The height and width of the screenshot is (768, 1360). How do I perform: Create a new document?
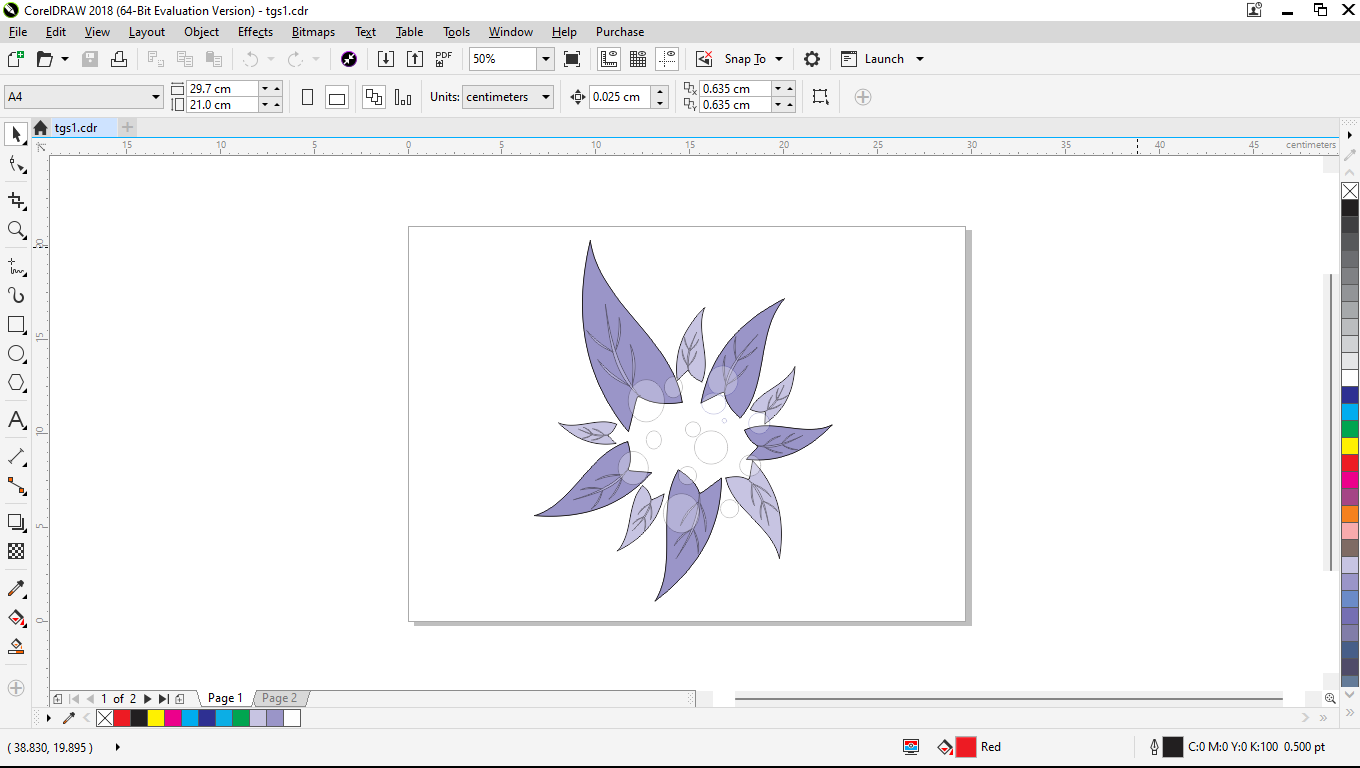tap(16, 59)
